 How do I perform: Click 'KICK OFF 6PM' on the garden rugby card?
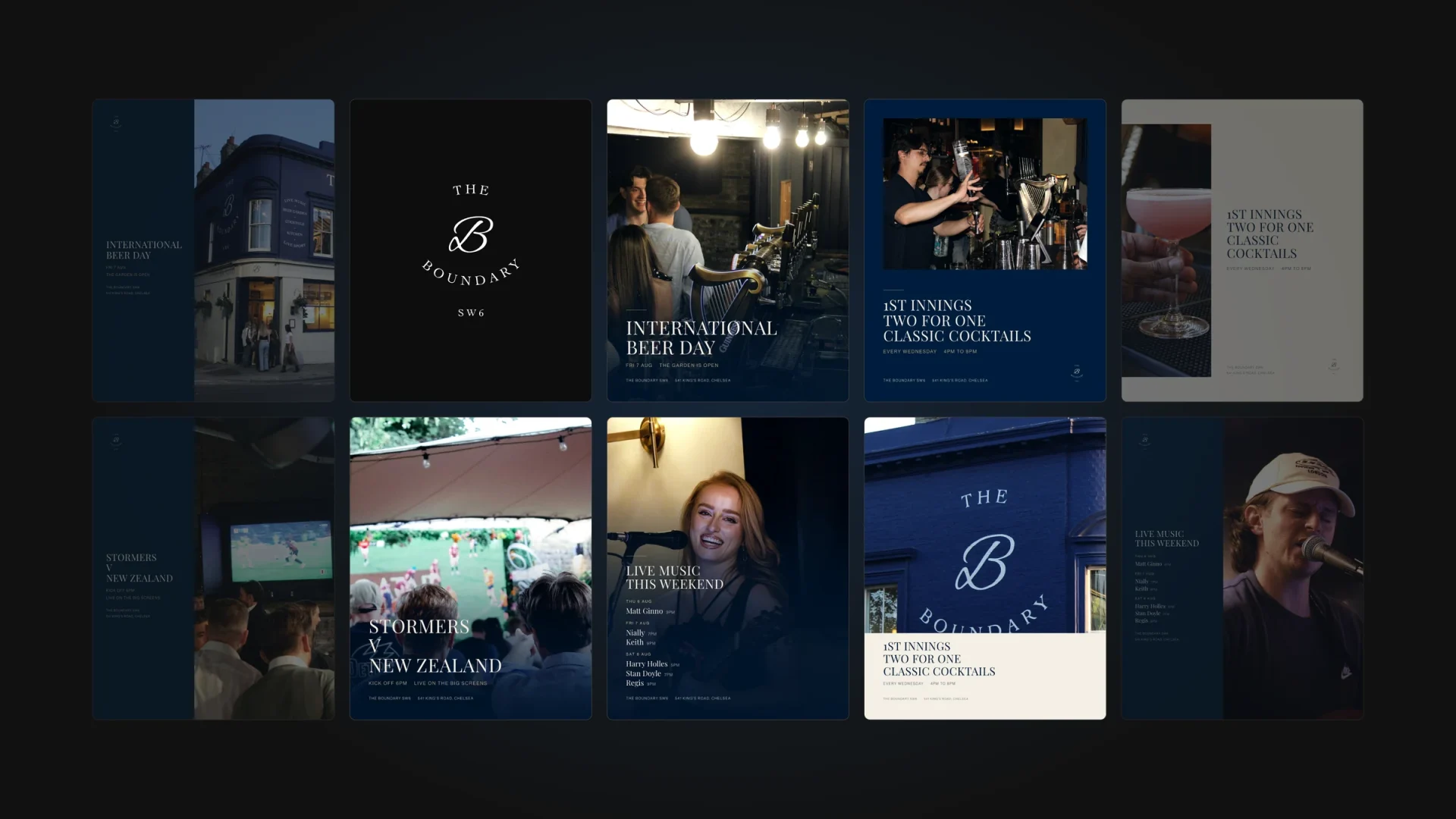pyautogui.click(x=388, y=683)
